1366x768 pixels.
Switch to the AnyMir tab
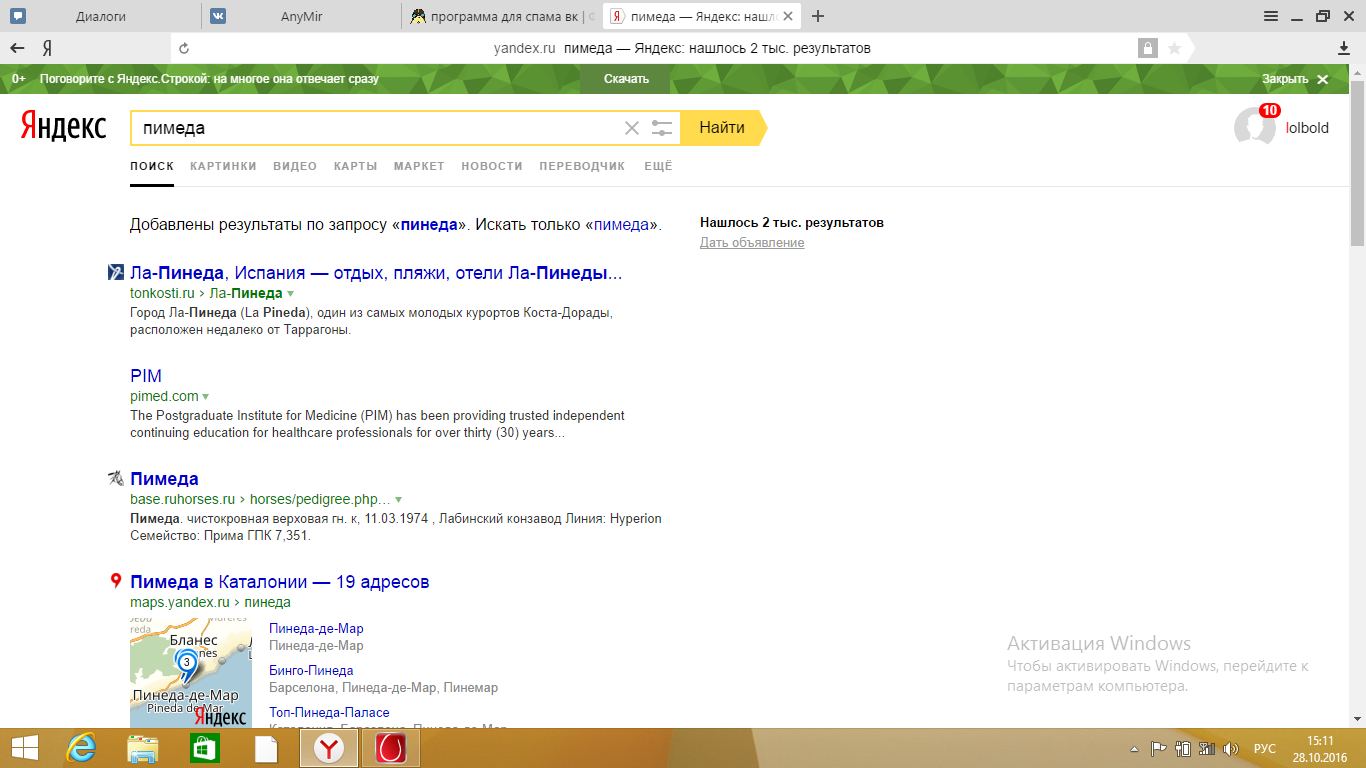coord(302,16)
